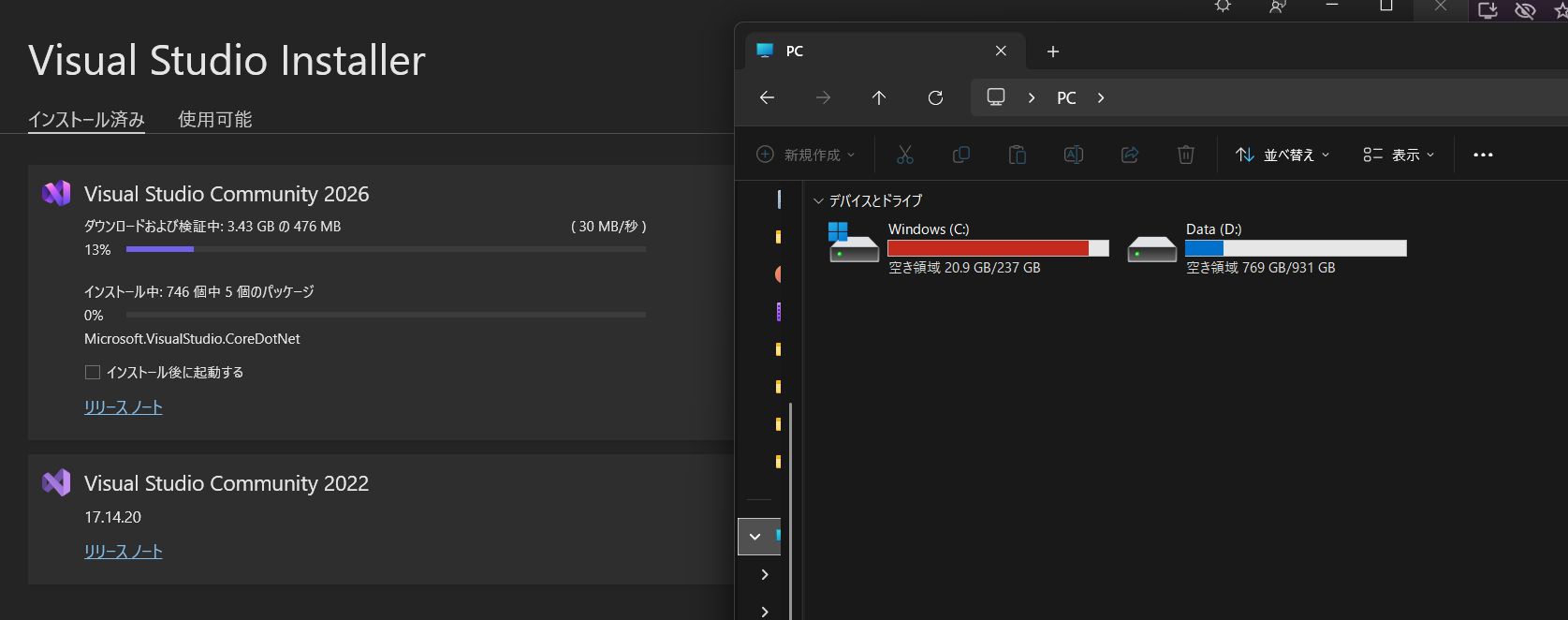
Task: Open the three-dot more options menu
Action: pyautogui.click(x=1483, y=155)
